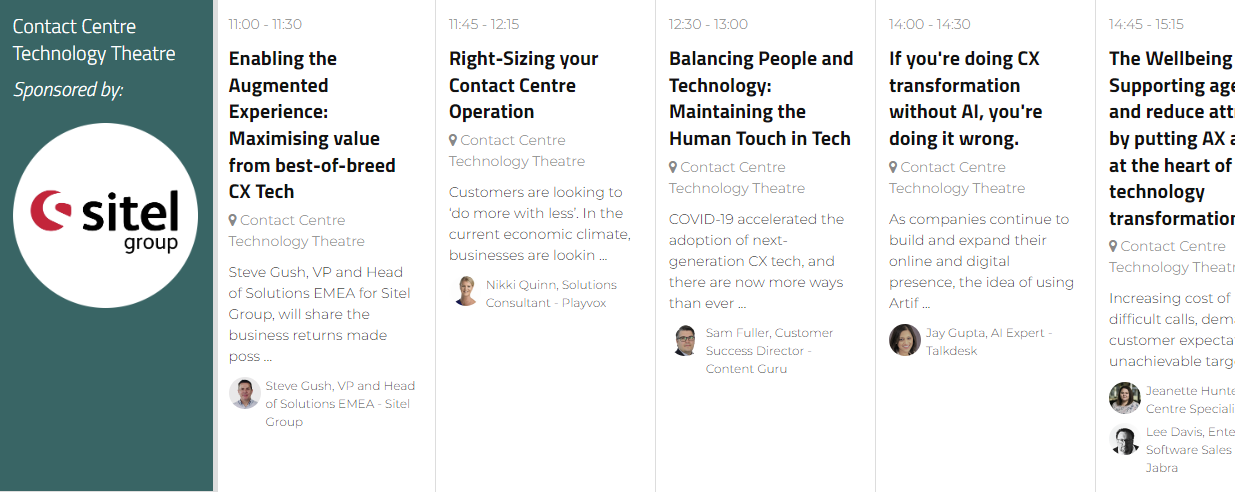Open 'Right-Sizing your Contact Centre Operation' session
Viewport: 1235px width, 492px height.
(523, 85)
